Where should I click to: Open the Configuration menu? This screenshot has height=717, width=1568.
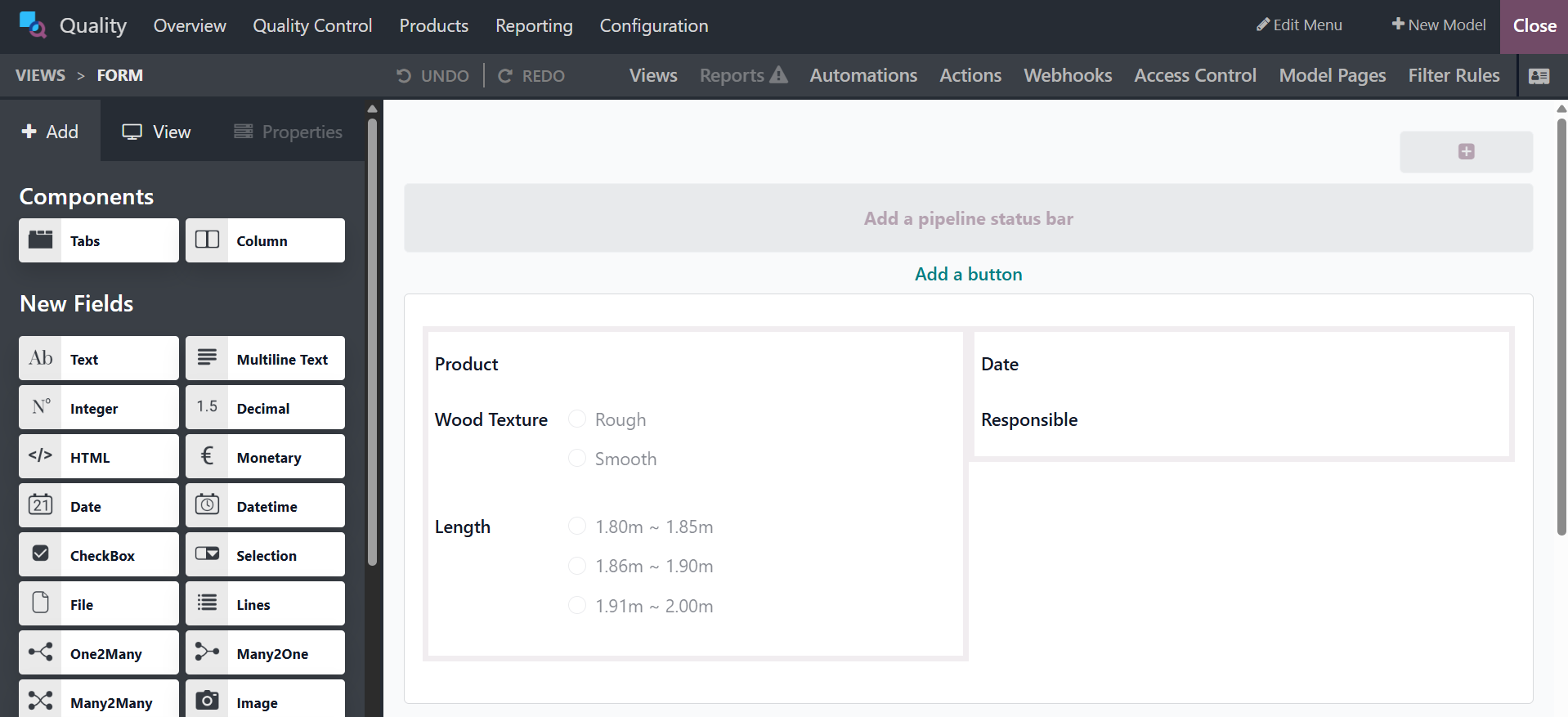point(653,26)
